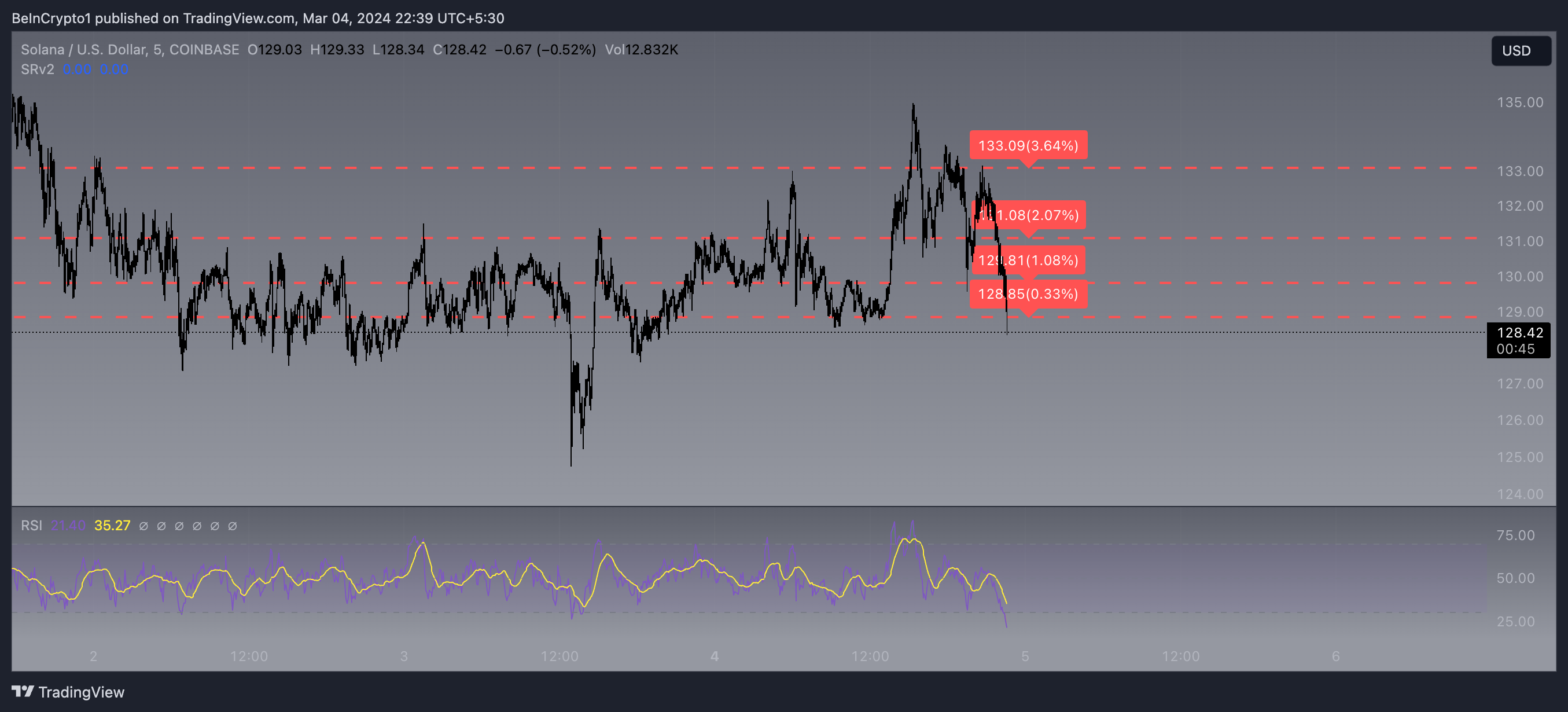
Task: Click the 133.09(3.64%) red price callout
Action: (x=1028, y=145)
